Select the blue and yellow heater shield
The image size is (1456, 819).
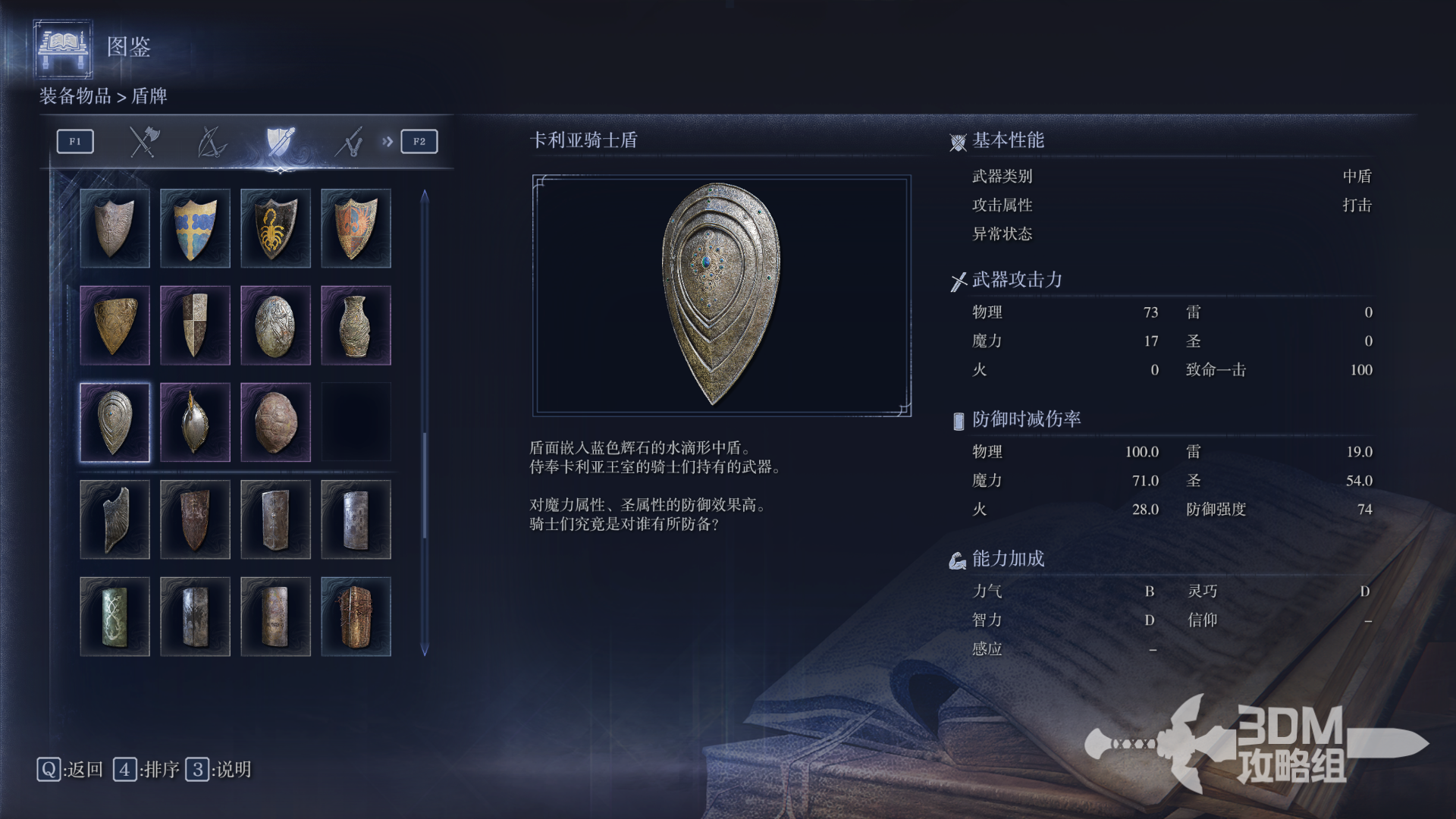tap(195, 228)
